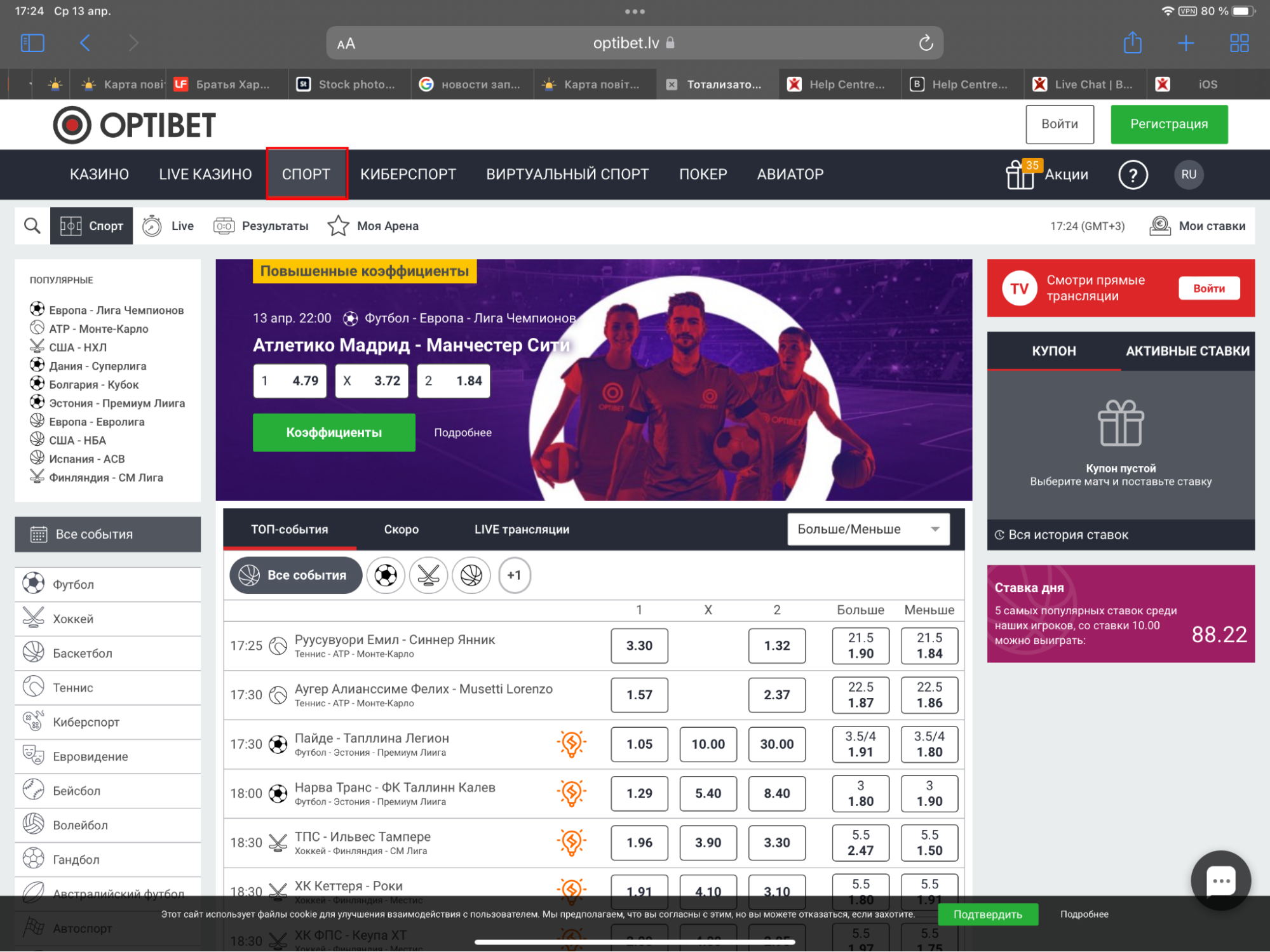Show more sports with +1 filter
Screen dimensions: 1270x952
(x=514, y=575)
